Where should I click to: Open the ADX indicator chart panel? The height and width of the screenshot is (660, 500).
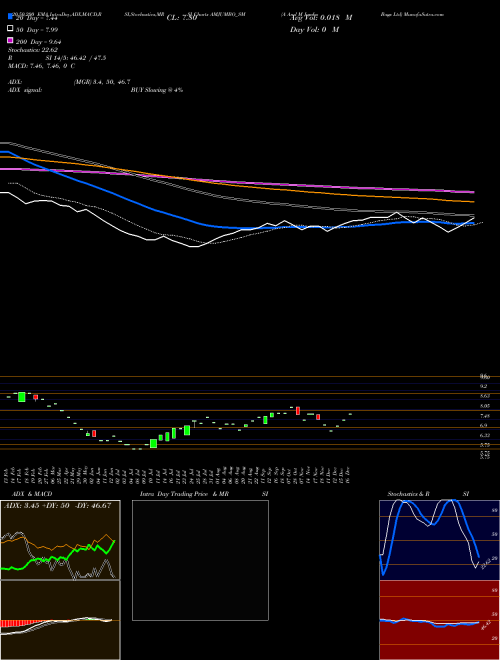click(60, 540)
